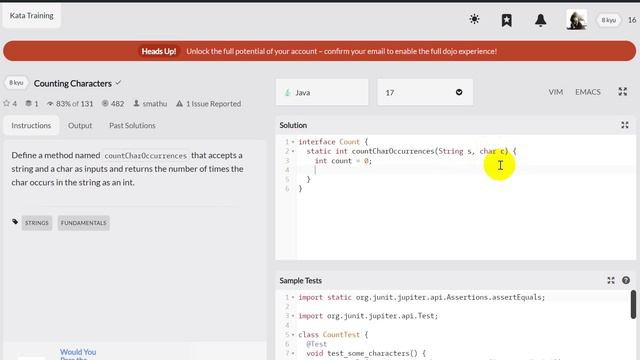Enable EMACS editor mode
Viewport: 640px width, 360px height.
point(587,92)
